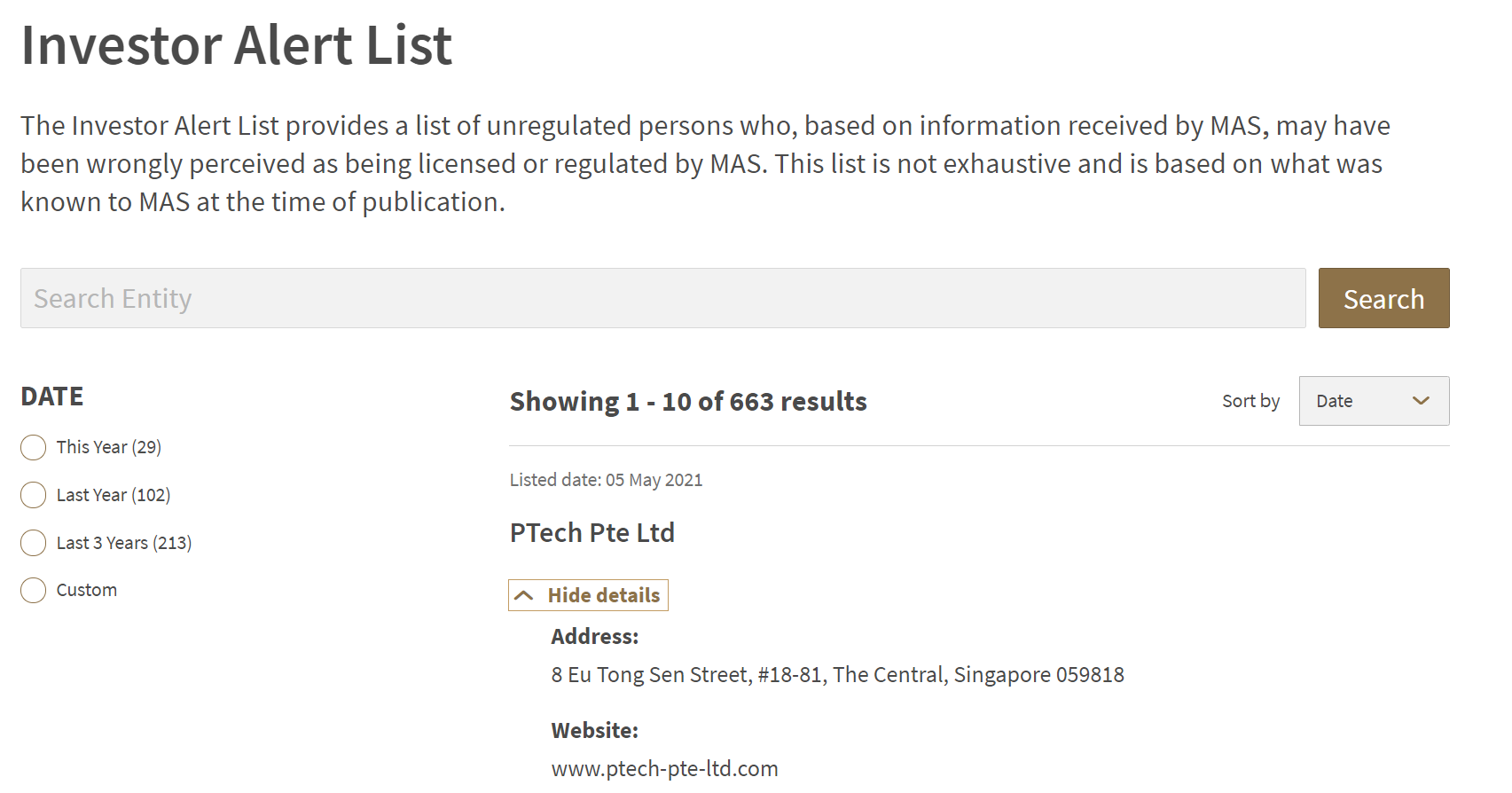The width and height of the screenshot is (1512, 793).
Task: Click the "Website:" label under PTech details
Action: pyautogui.click(x=594, y=729)
